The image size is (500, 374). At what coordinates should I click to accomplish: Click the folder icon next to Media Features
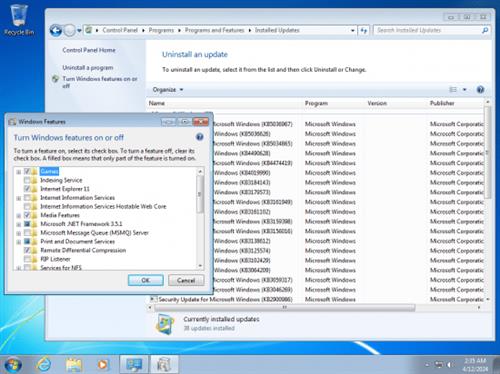34,215
